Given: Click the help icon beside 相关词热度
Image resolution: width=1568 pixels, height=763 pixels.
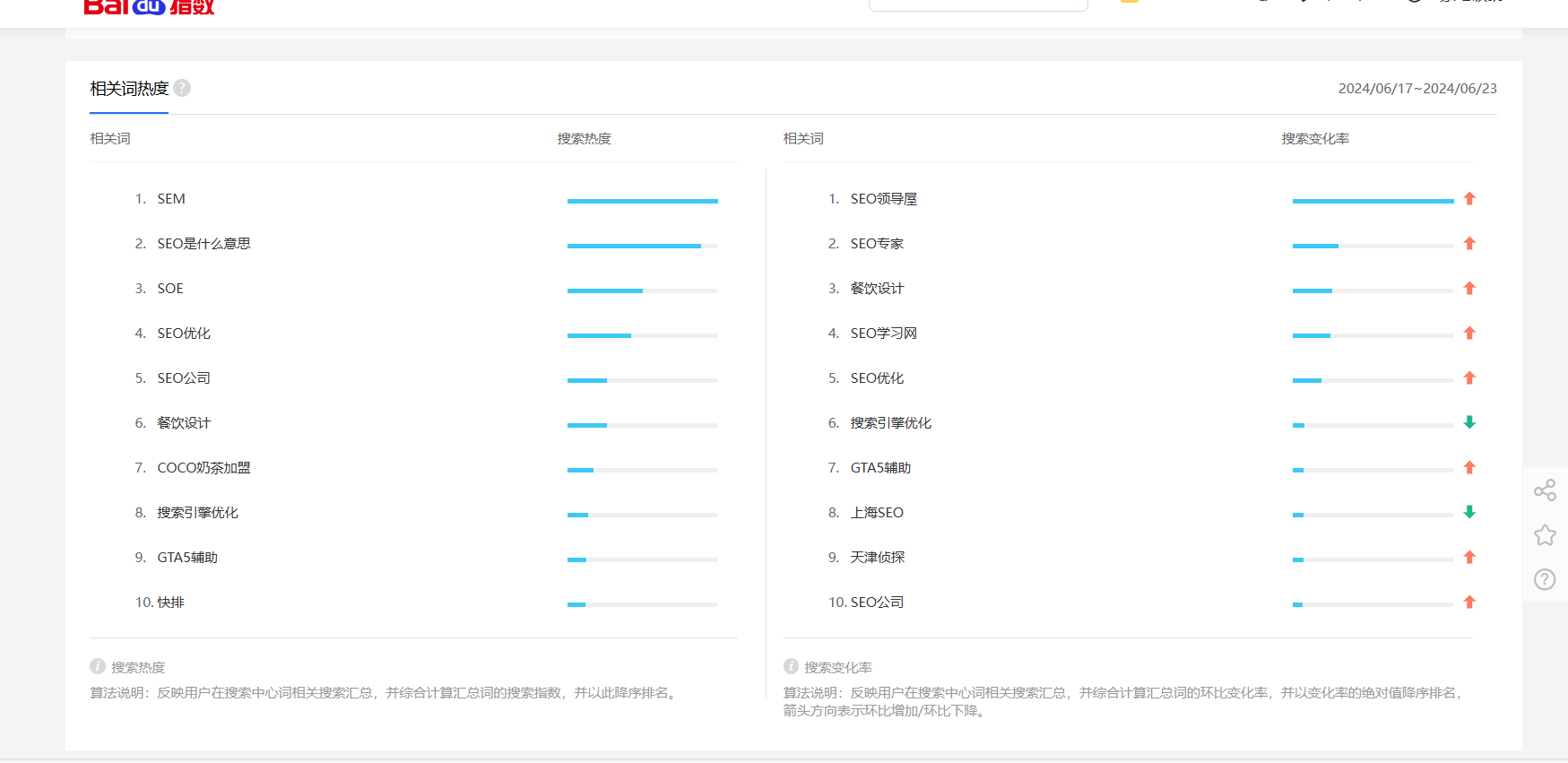Looking at the screenshot, I should pos(182,88).
